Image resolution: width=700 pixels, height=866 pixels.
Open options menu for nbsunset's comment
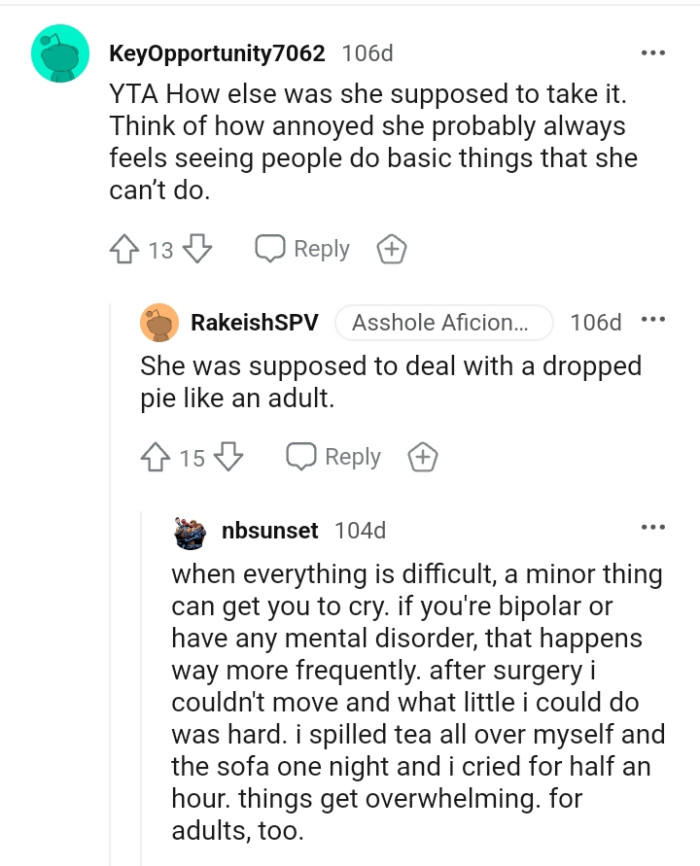point(653,527)
